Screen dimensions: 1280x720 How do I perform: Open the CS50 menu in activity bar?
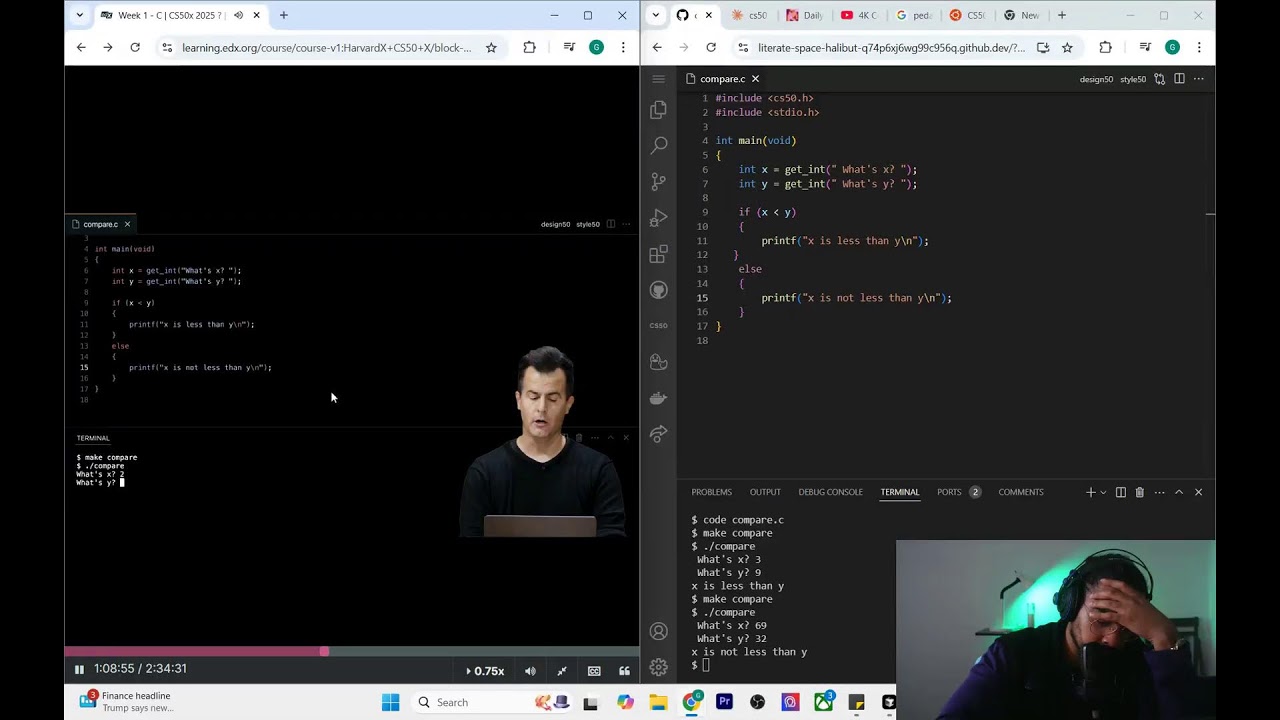click(658, 325)
